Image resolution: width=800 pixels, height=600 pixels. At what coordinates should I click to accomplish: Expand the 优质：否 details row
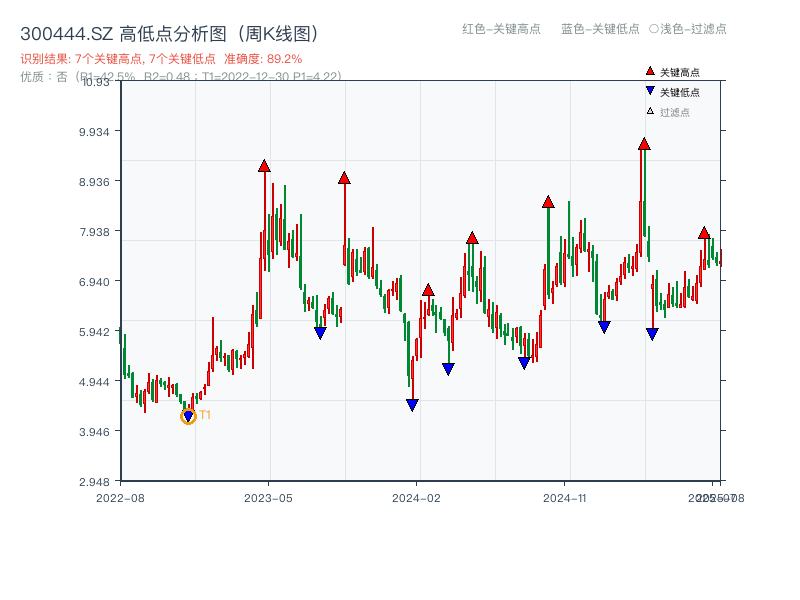(45, 75)
